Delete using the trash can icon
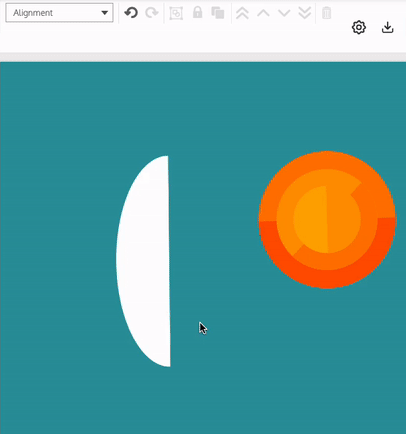 (326, 13)
